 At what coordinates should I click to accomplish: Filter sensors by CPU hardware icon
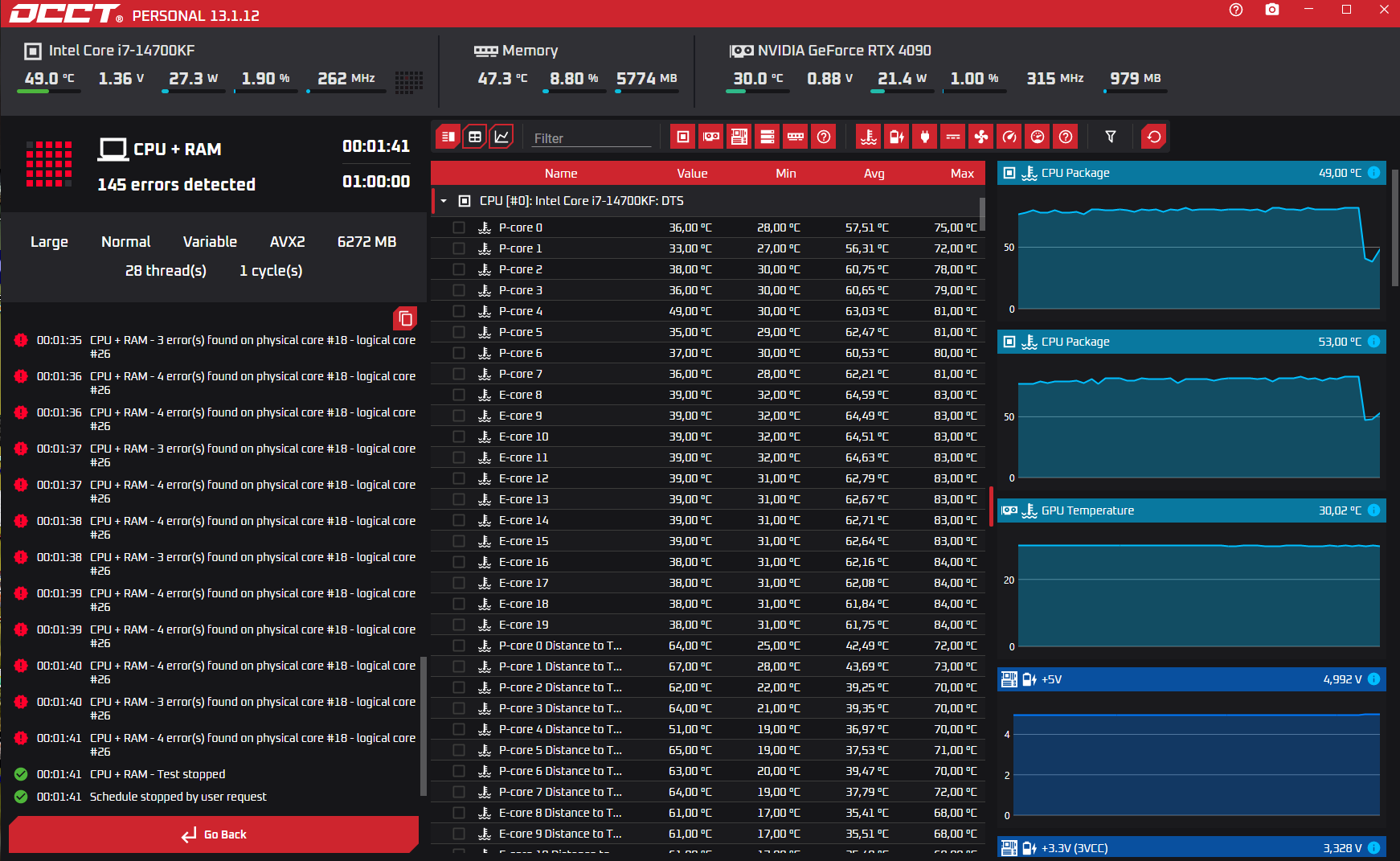(683, 137)
